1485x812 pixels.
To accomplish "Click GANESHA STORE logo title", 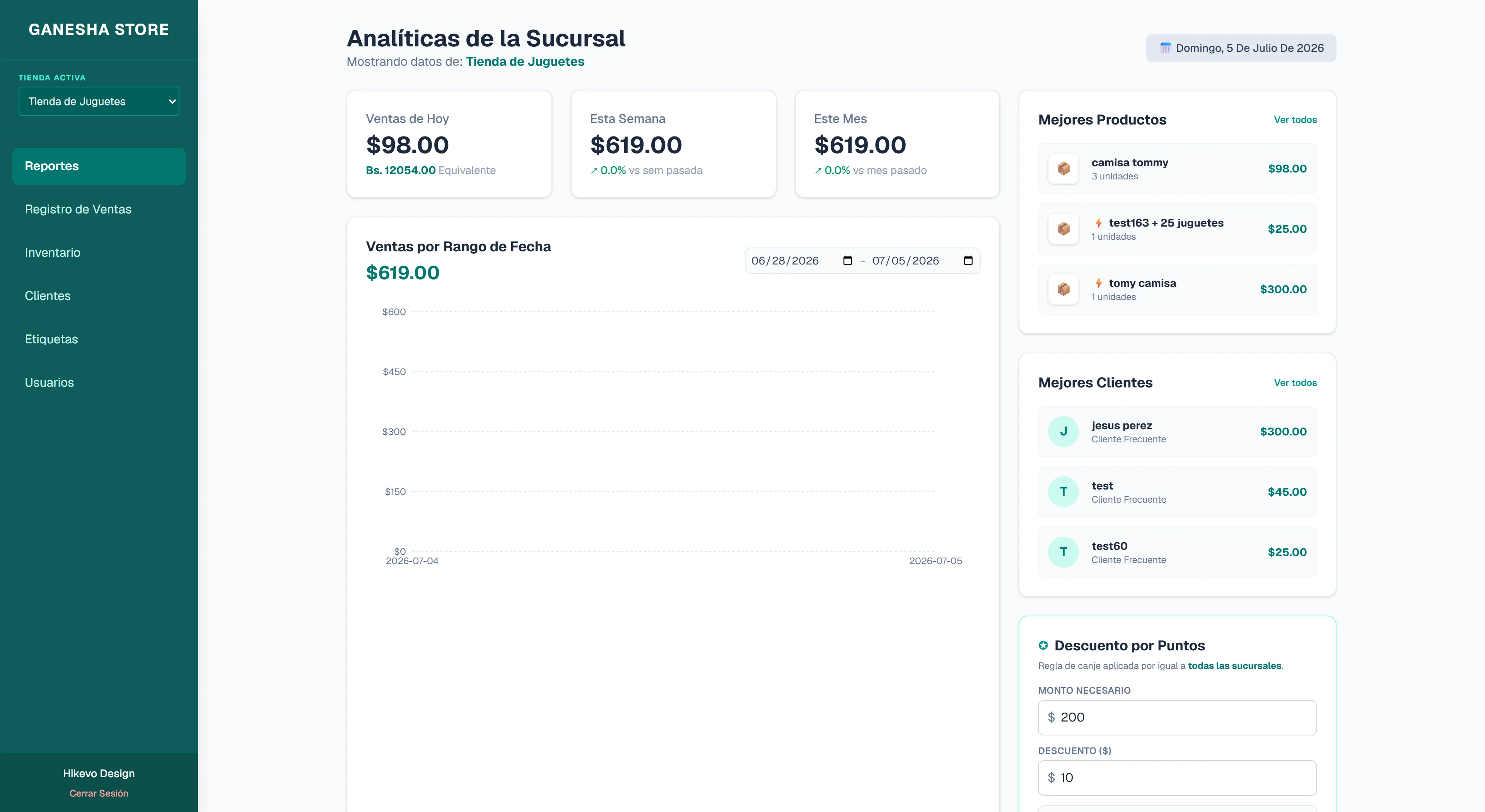I will (x=99, y=29).
